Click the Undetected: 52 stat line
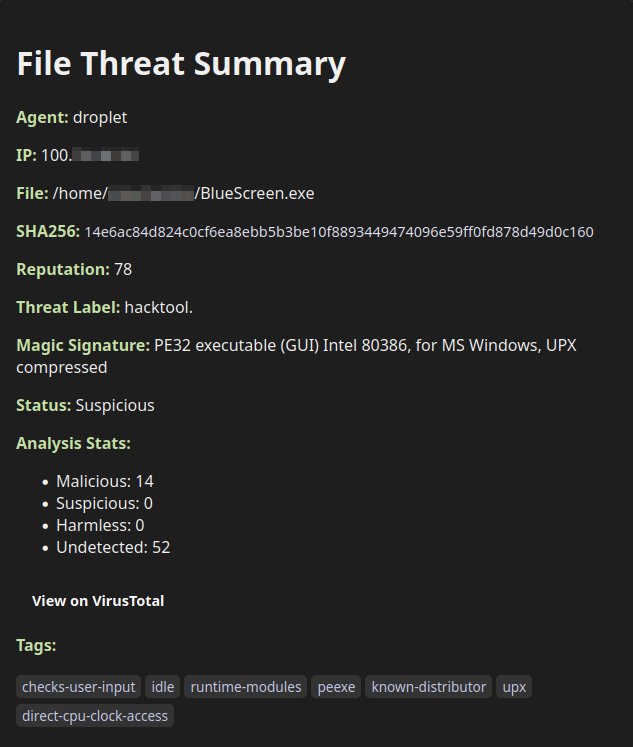Image resolution: width=633 pixels, height=747 pixels. [113, 547]
